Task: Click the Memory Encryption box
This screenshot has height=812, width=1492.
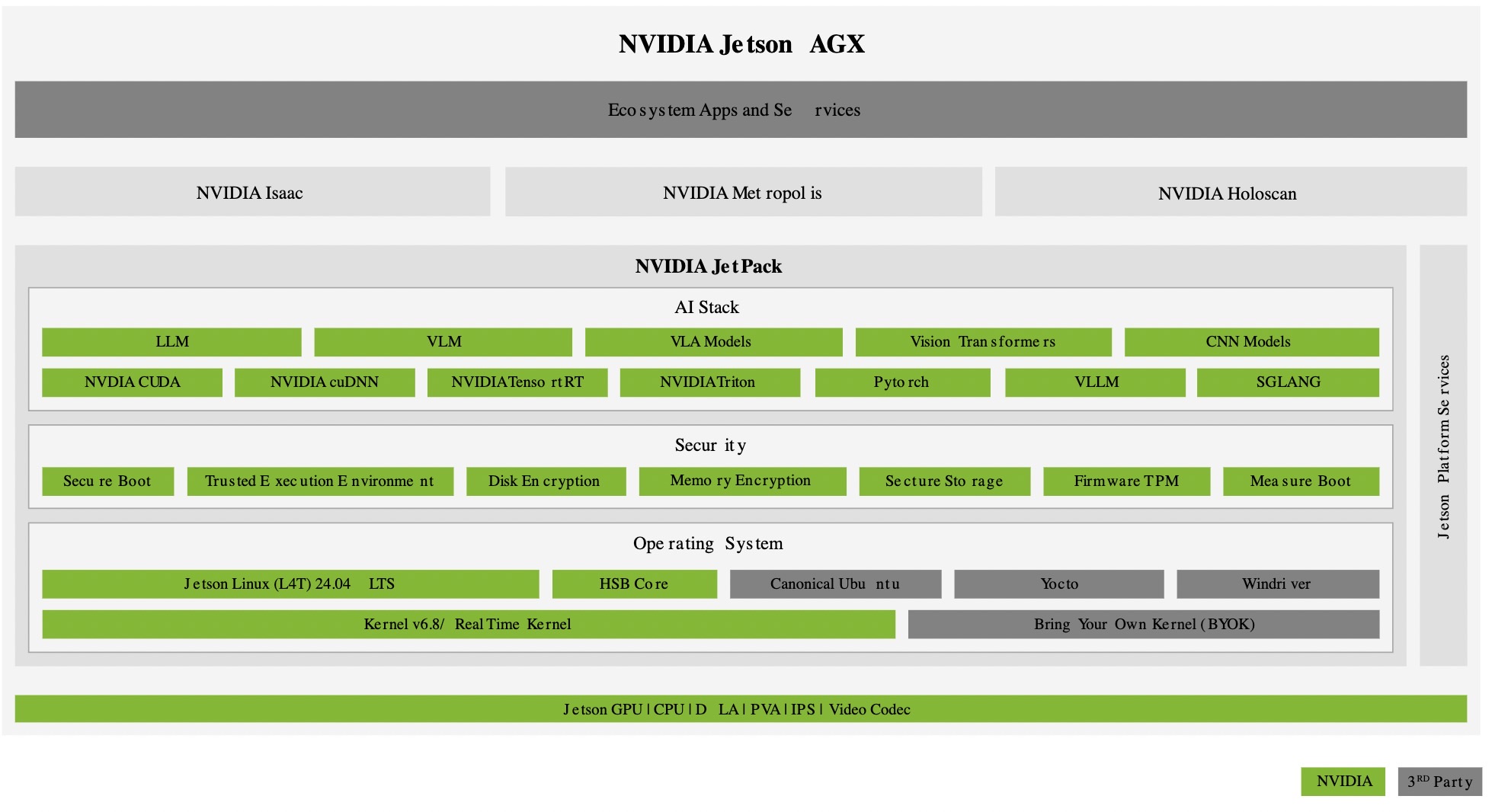Action: click(742, 481)
